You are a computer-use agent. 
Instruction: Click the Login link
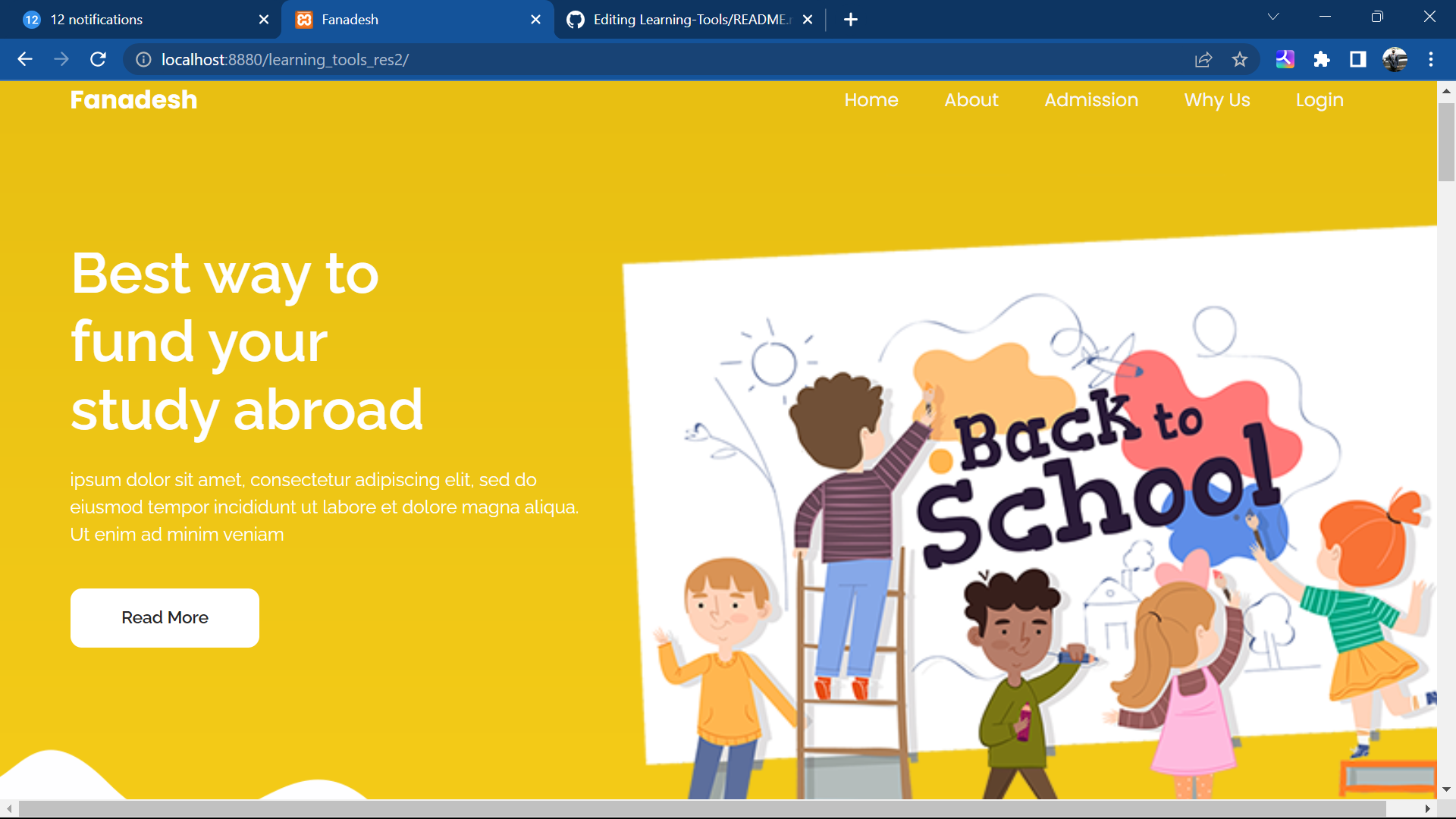coord(1319,100)
